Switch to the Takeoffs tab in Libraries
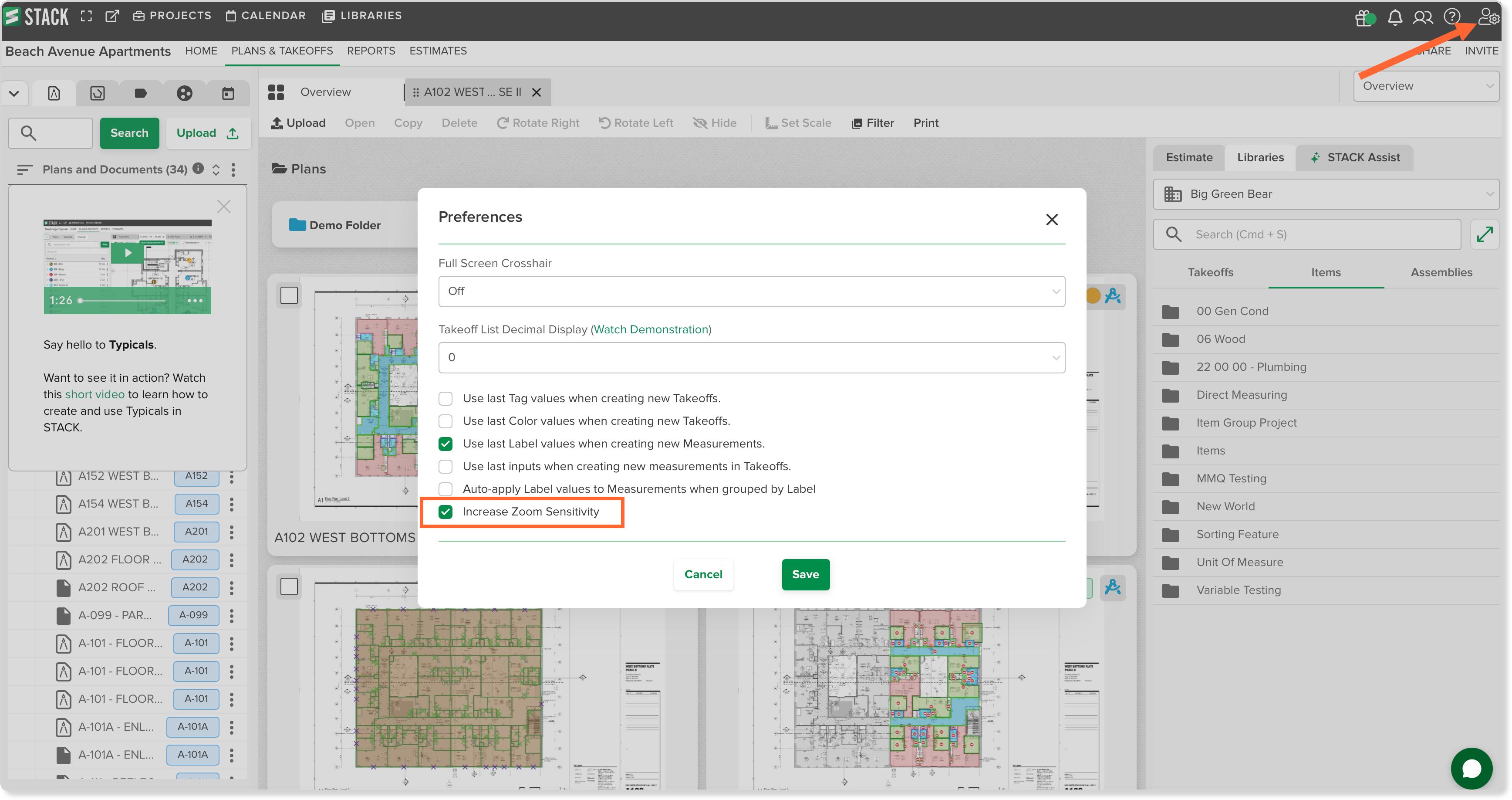This screenshot has height=800, width=1512. [1210, 272]
